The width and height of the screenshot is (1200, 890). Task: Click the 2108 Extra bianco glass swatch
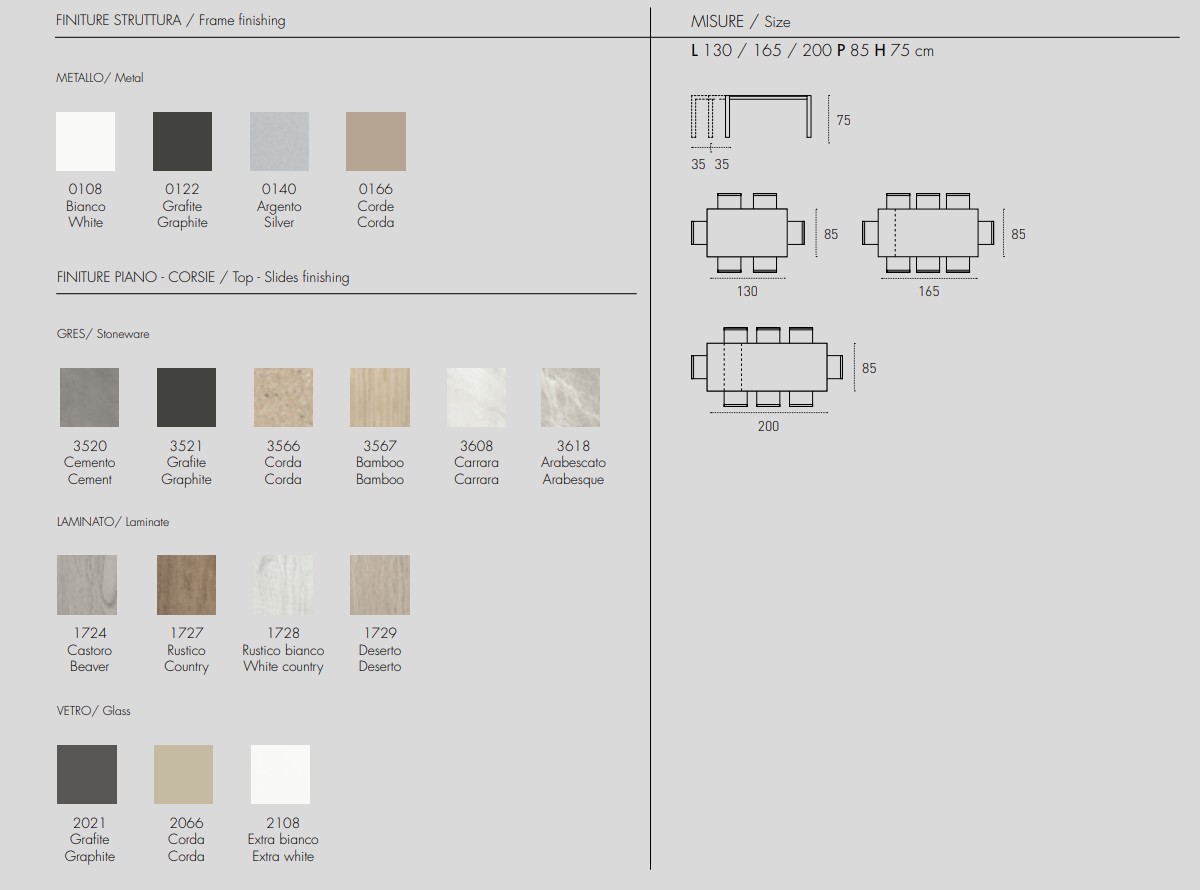click(280, 774)
